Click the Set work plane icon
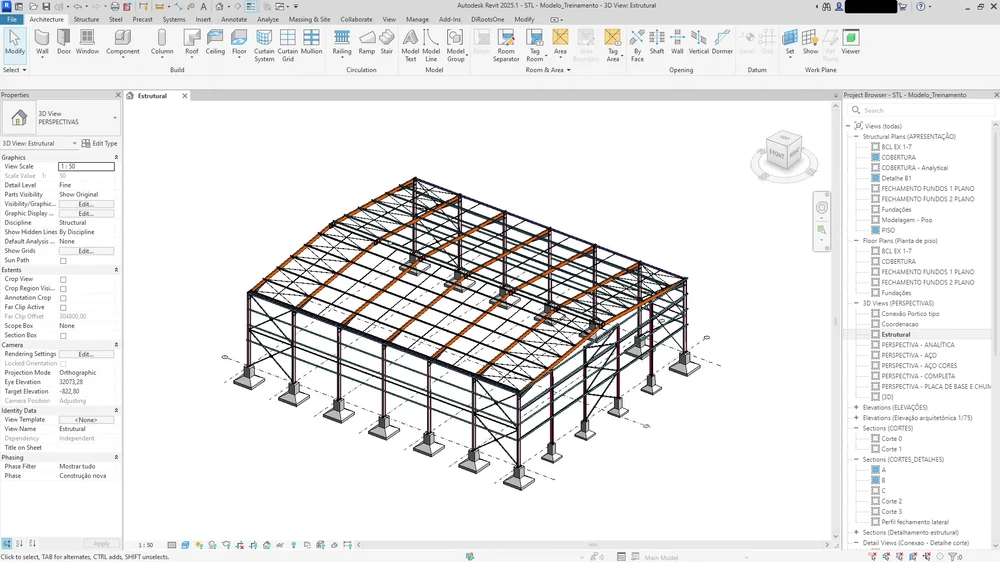The width and height of the screenshot is (1000, 562). (x=790, y=42)
